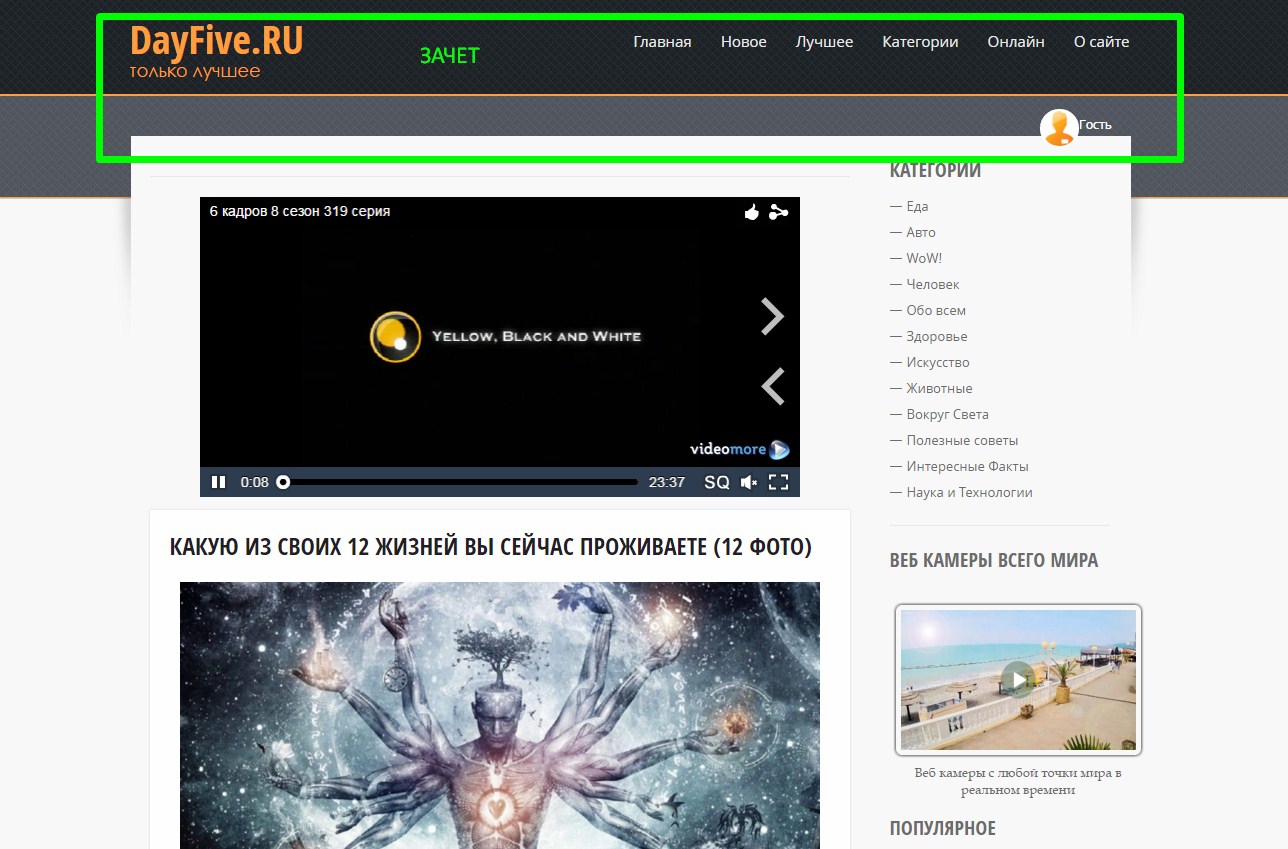Open the Онлайн menu item
This screenshot has height=849, width=1288.
(x=1016, y=42)
